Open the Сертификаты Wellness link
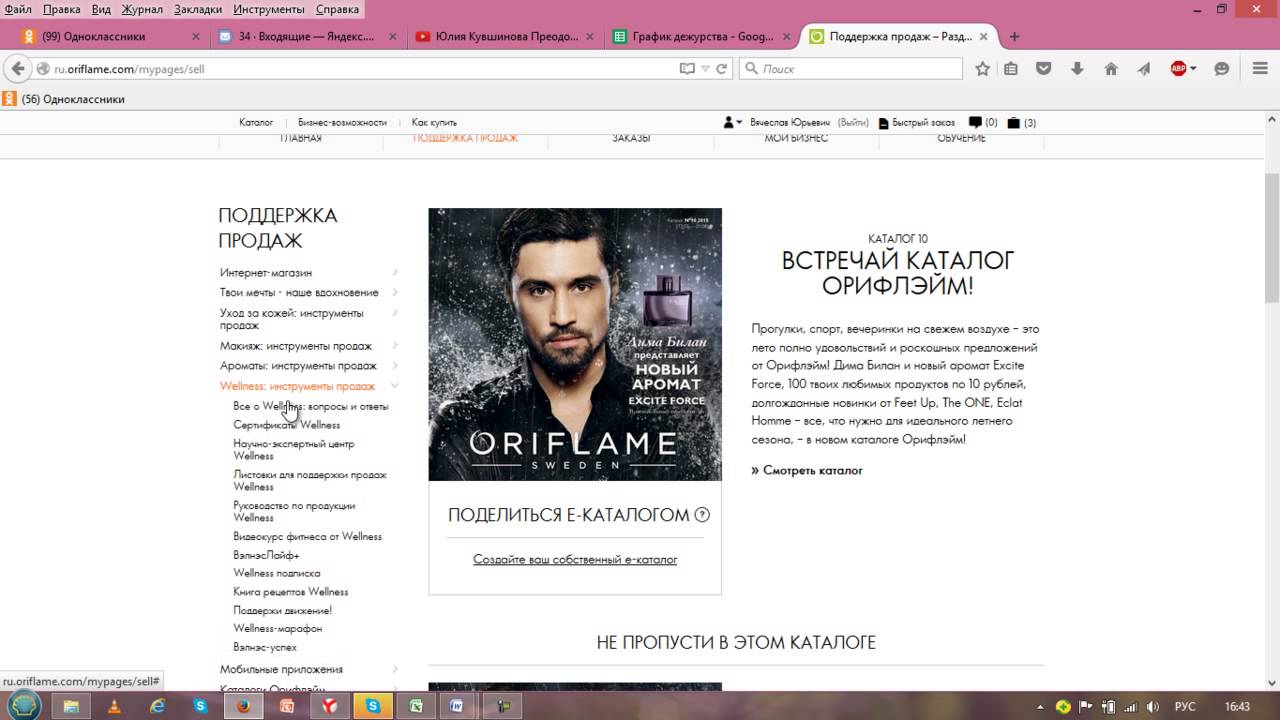The height and width of the screenshot is (720, 1280). (287, 425)
